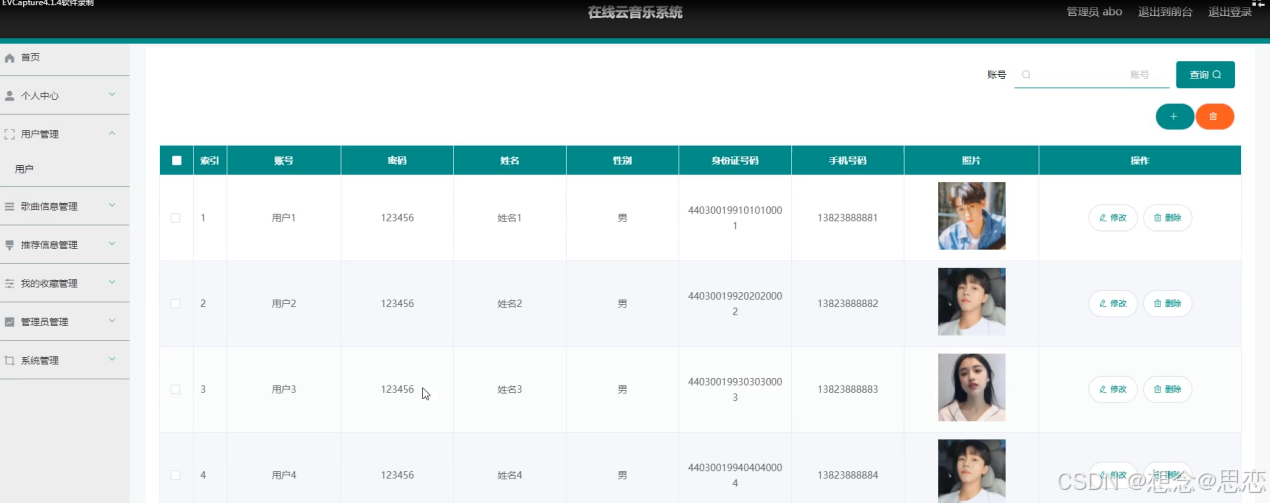This screenshot has height=503, width=1270.
Task: Click the 身份证号码 column header
Action: [x=735, y=161]
